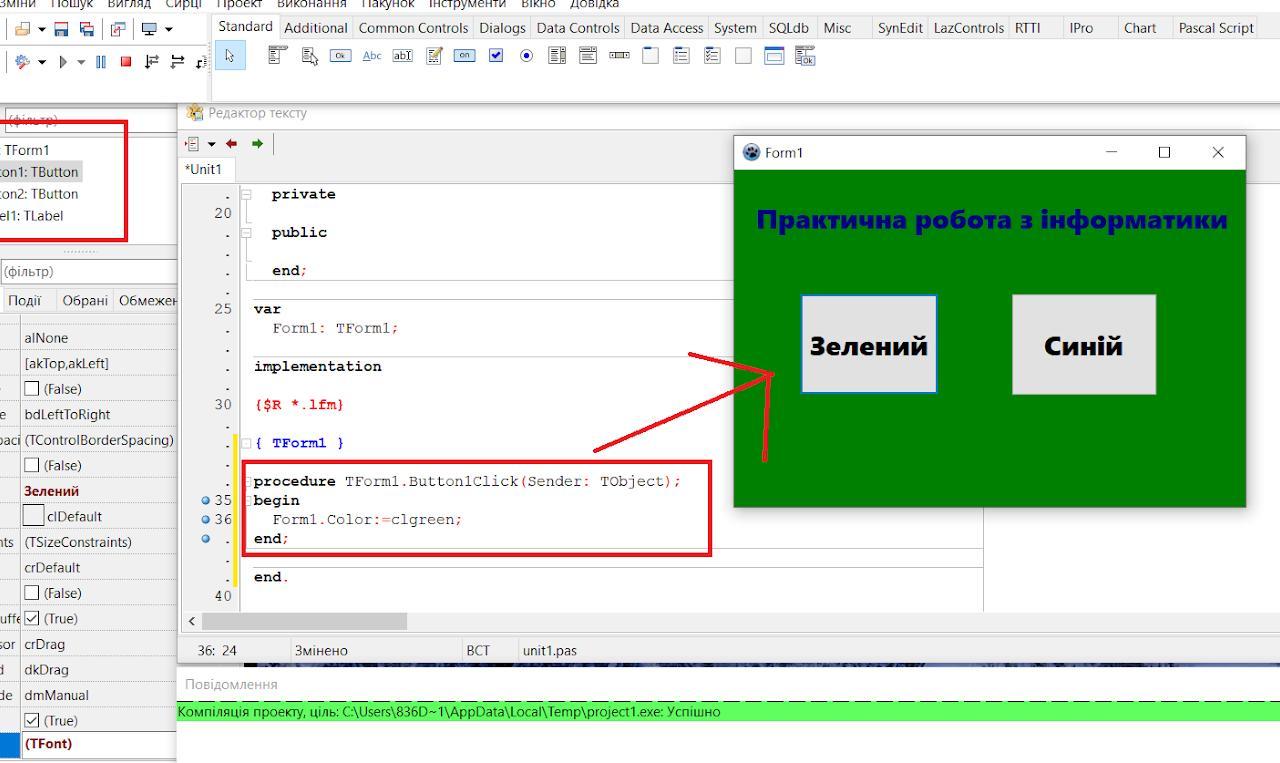Switch to Common Controls palette tab
The width and height of the screenshot is (1280, 763).
[413, 28]
